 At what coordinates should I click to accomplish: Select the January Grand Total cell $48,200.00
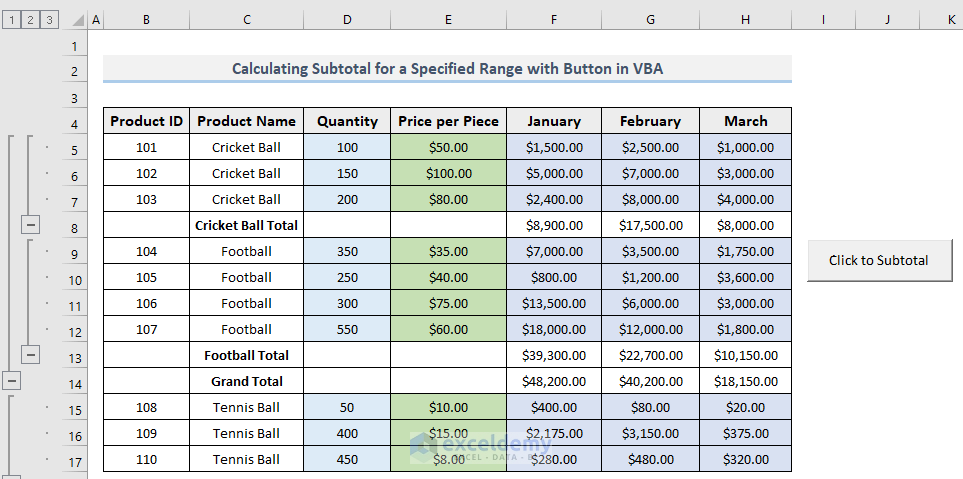coord(553,381)
